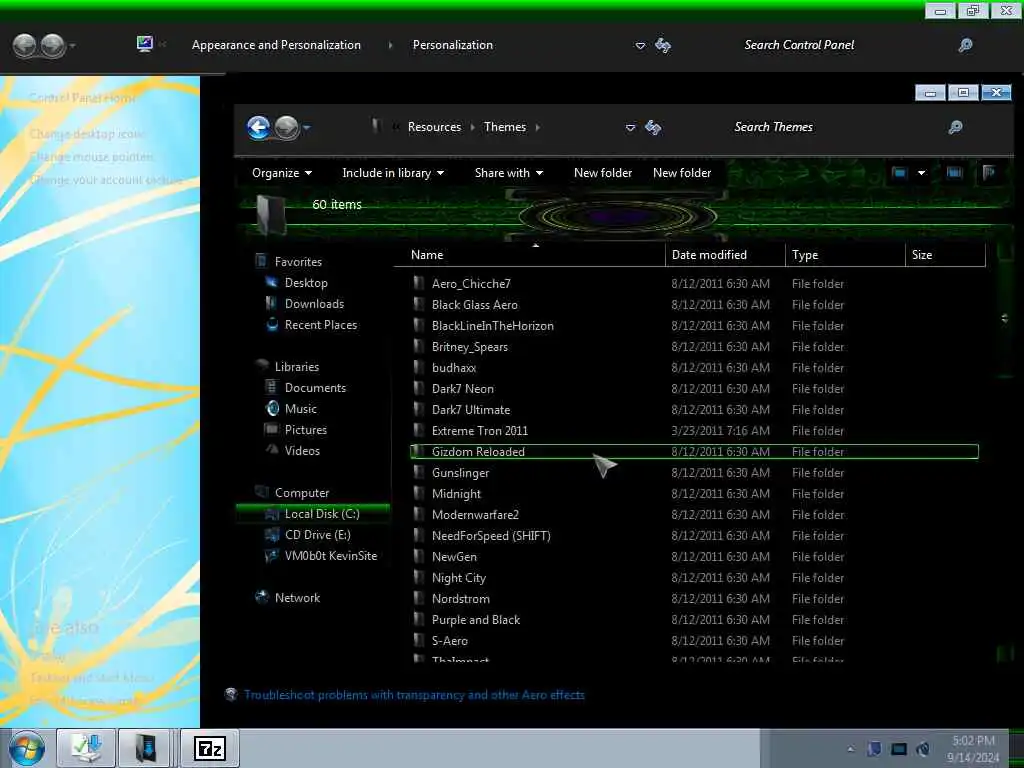Select BlackLineInTheHorizon folder icon

419,325
